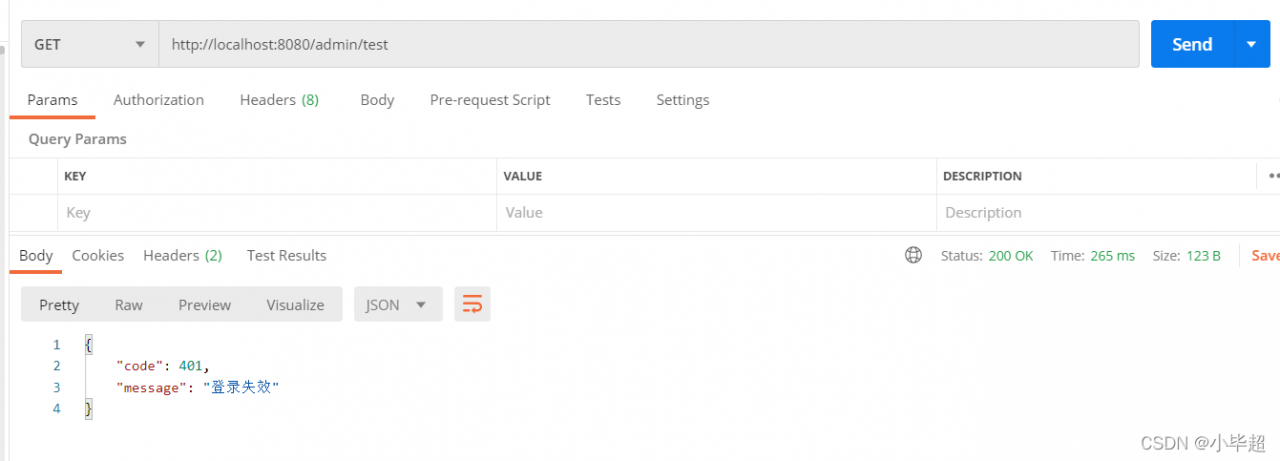View the Test Results tab
The height and width of the screenshot is (461, 1280).
[286, 255]
